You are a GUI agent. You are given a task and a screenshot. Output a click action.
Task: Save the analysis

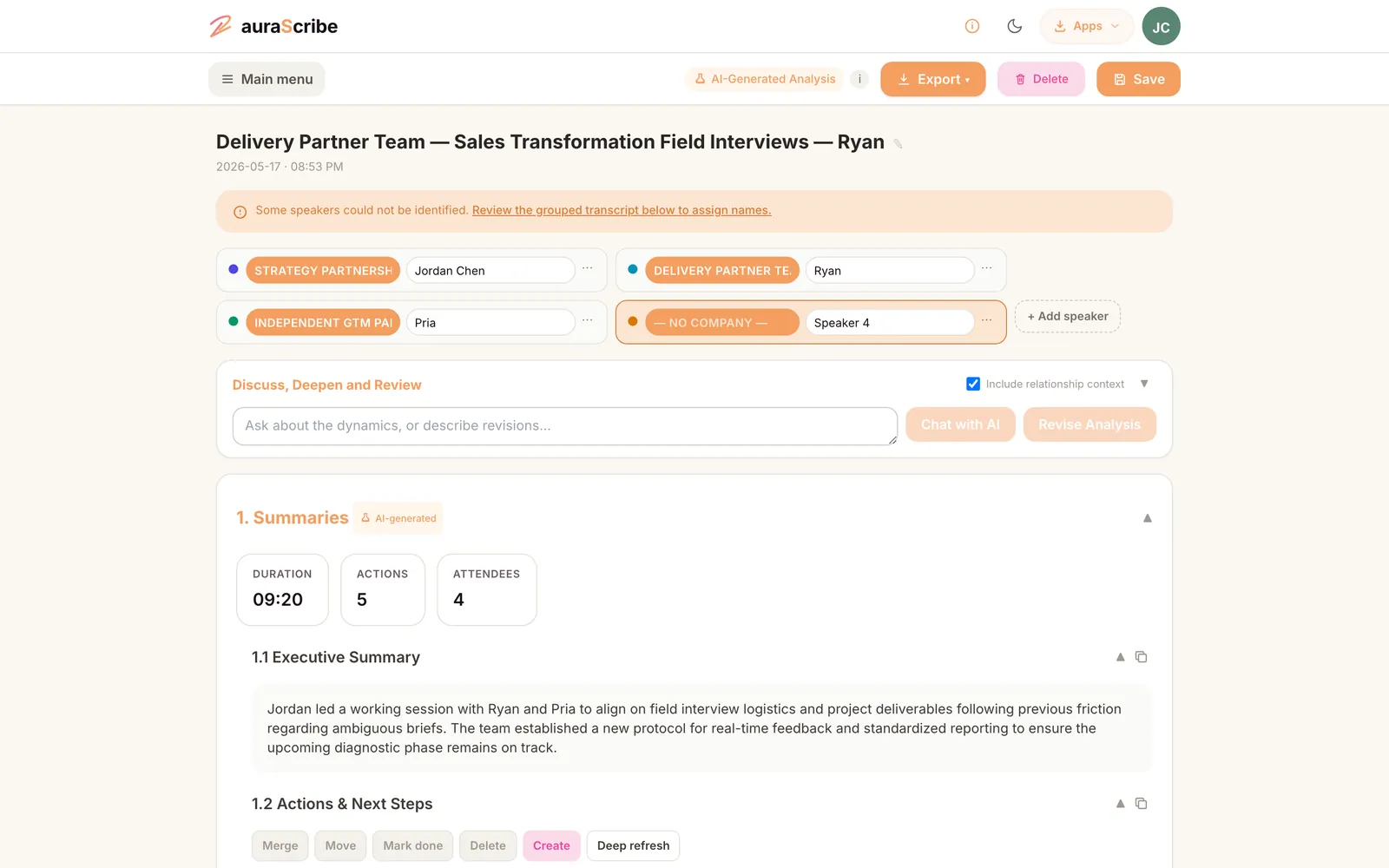[x=1138, y=79]
